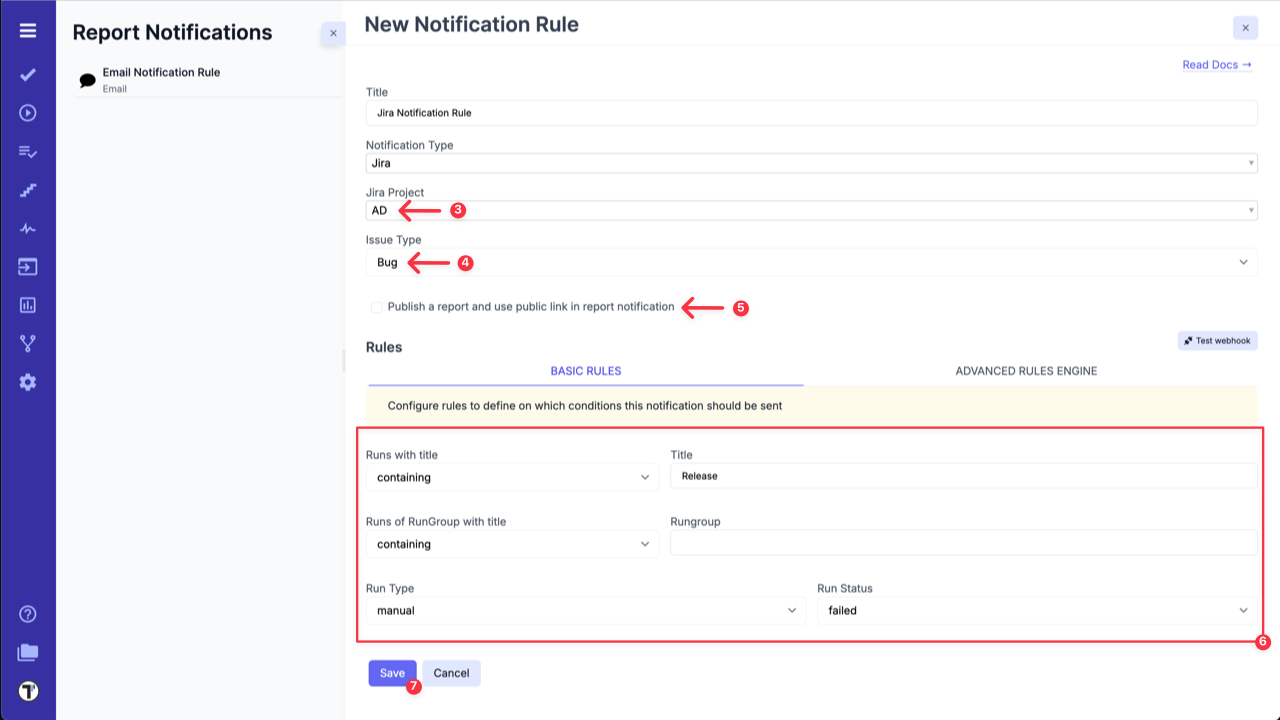Click the bar chart reports icon
This screenshot has width=1280, height=720.
click(27, 305)
